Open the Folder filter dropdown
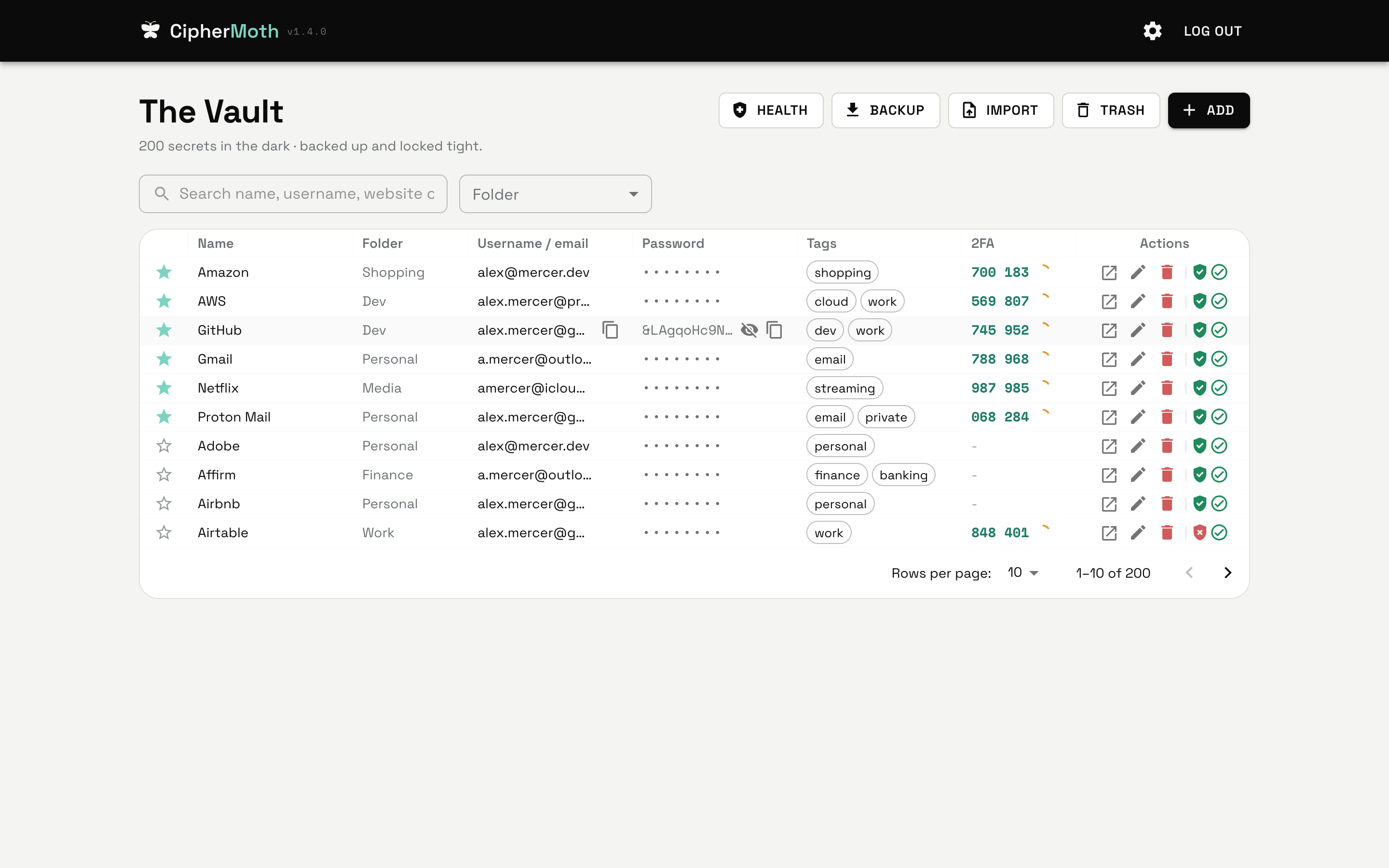Screen dimensions: 1389x868 tap(555, 194)
